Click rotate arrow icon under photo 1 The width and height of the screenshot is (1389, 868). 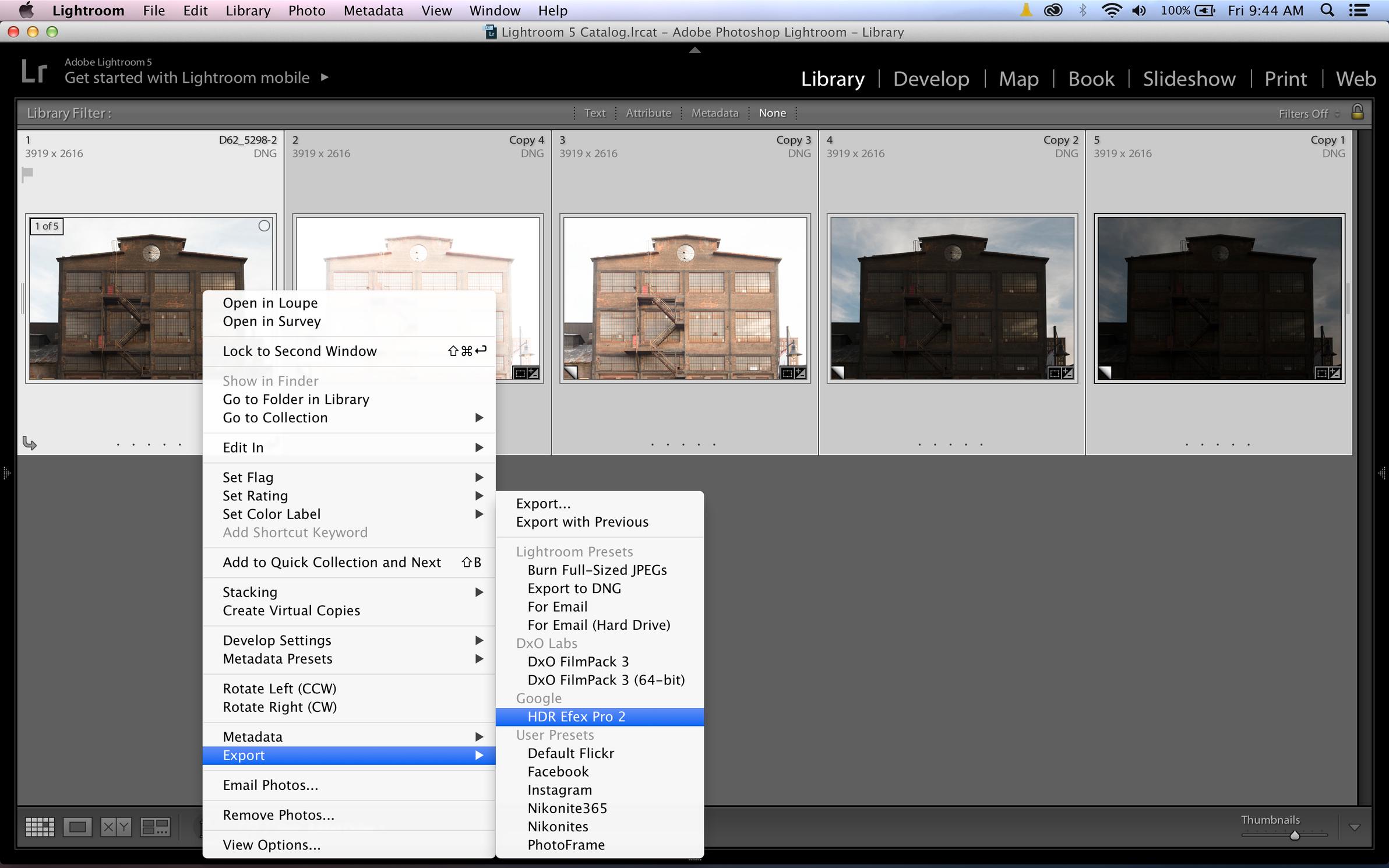tap(29, 444)
